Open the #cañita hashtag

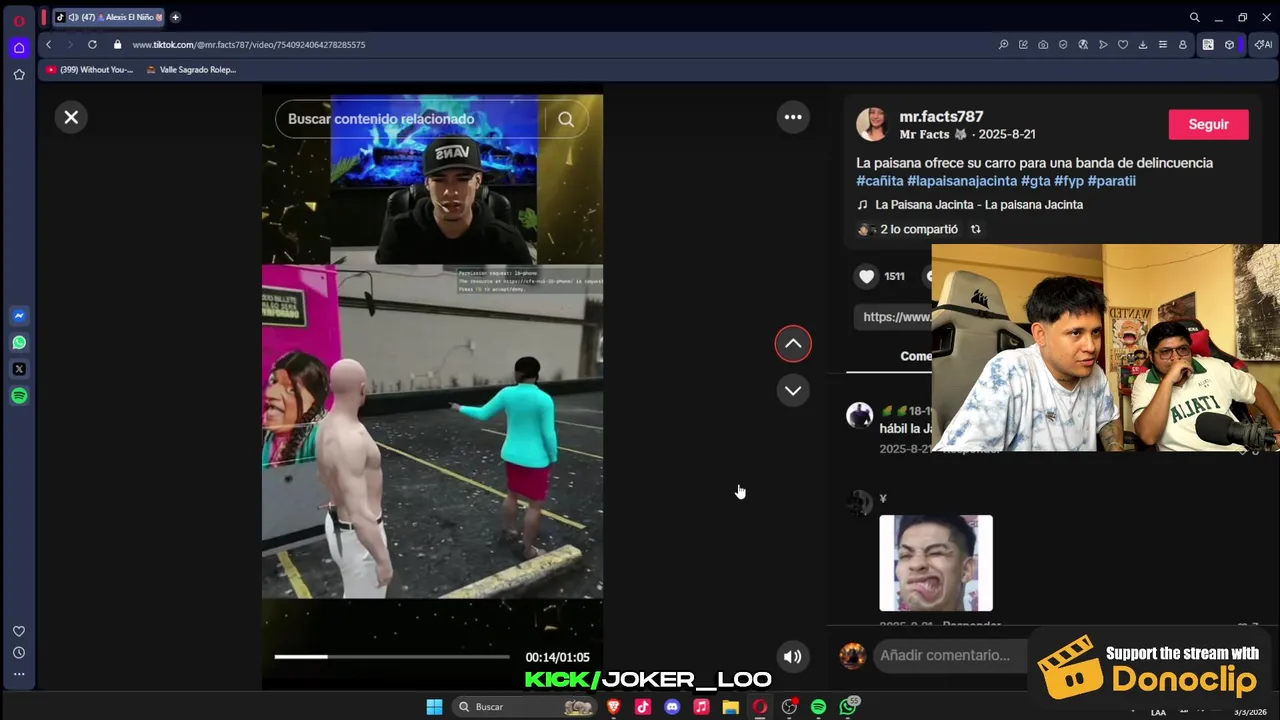880,181
